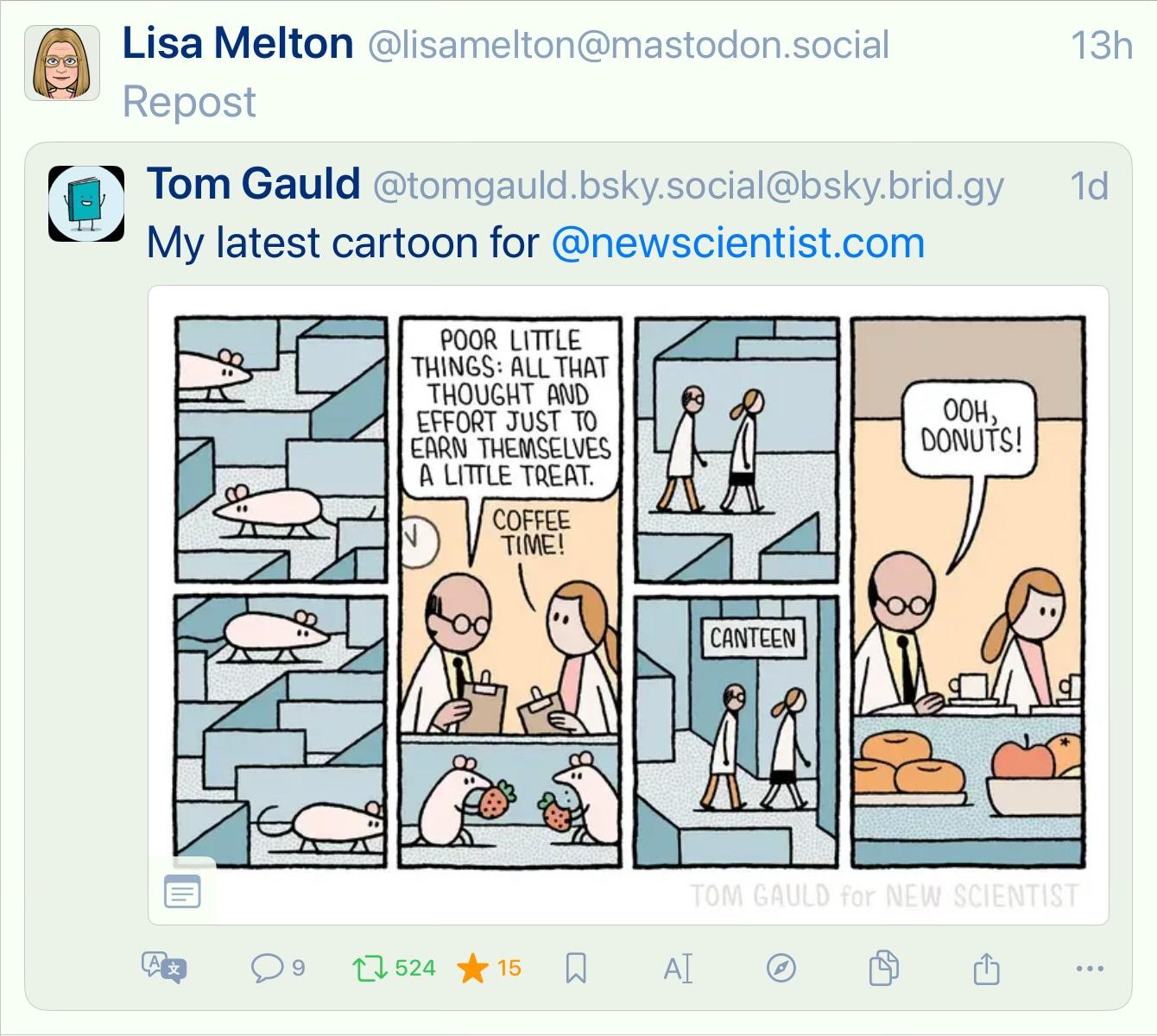Open the @newscientist.com mention link
The image size is (1157, 1036).
[738, 243]
